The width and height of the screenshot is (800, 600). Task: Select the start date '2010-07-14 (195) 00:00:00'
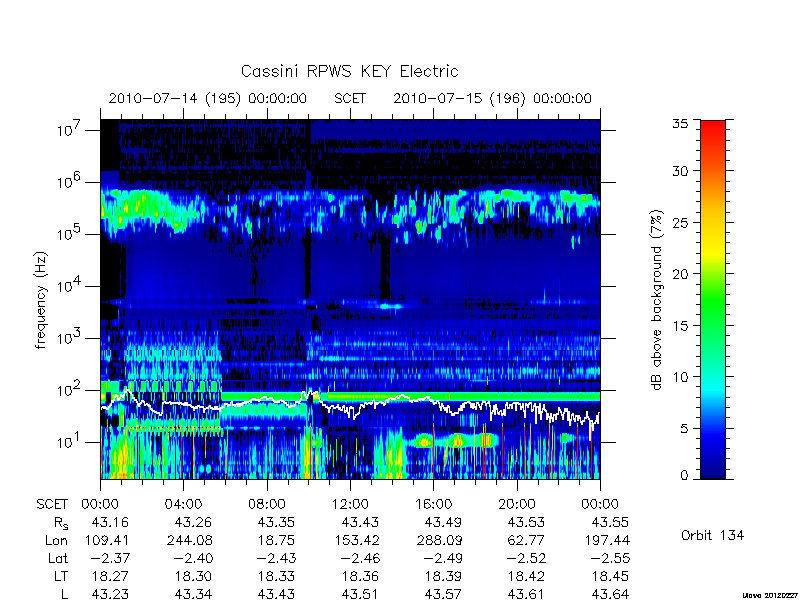pos(208,98)
